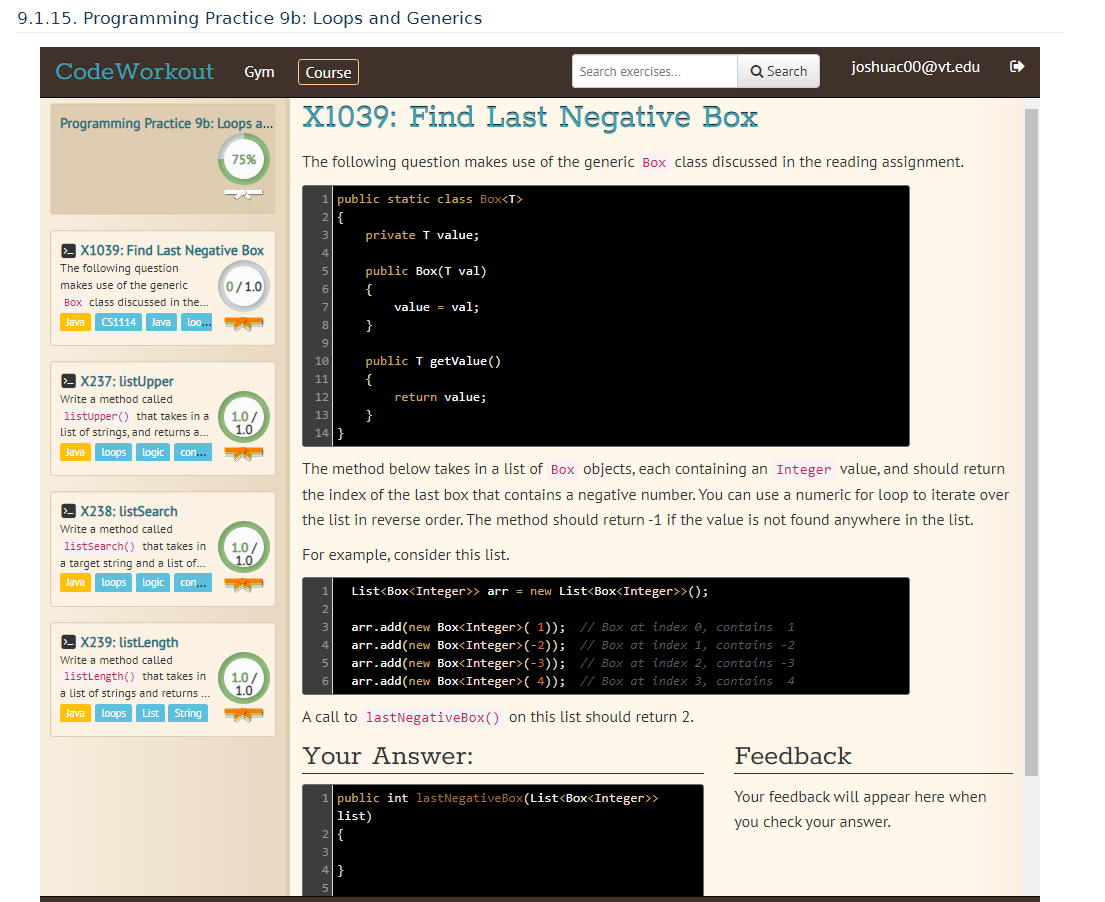
Task: Click the terminal icon next to X1039
Action: [x=68, y=251]
